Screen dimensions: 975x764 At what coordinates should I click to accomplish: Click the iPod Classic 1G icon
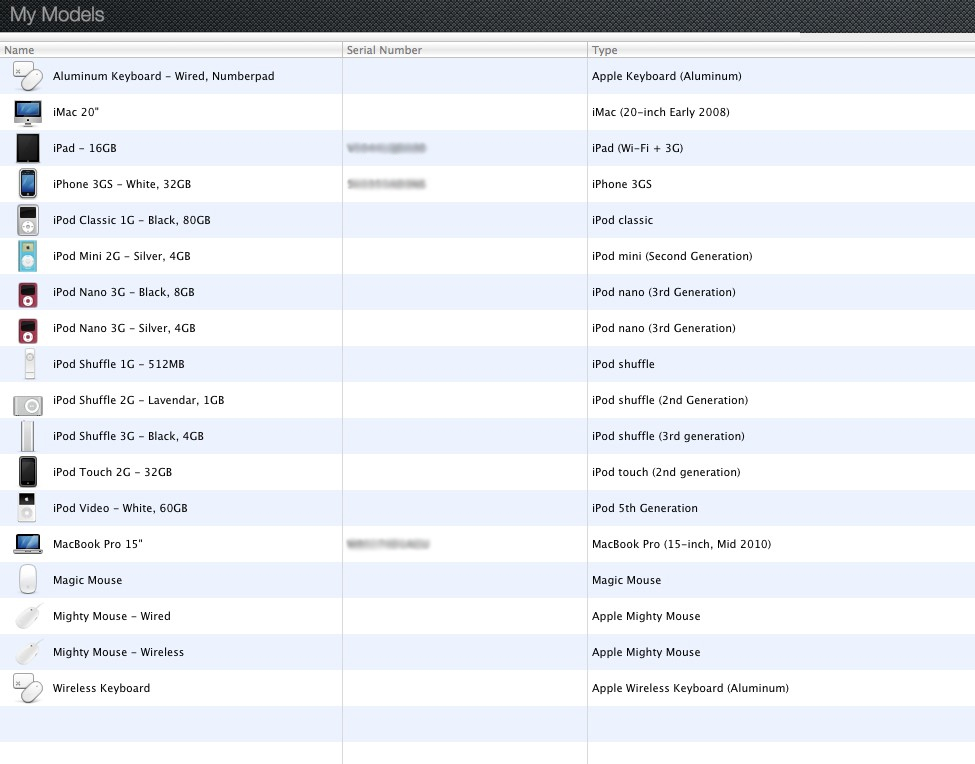(28, 220)
